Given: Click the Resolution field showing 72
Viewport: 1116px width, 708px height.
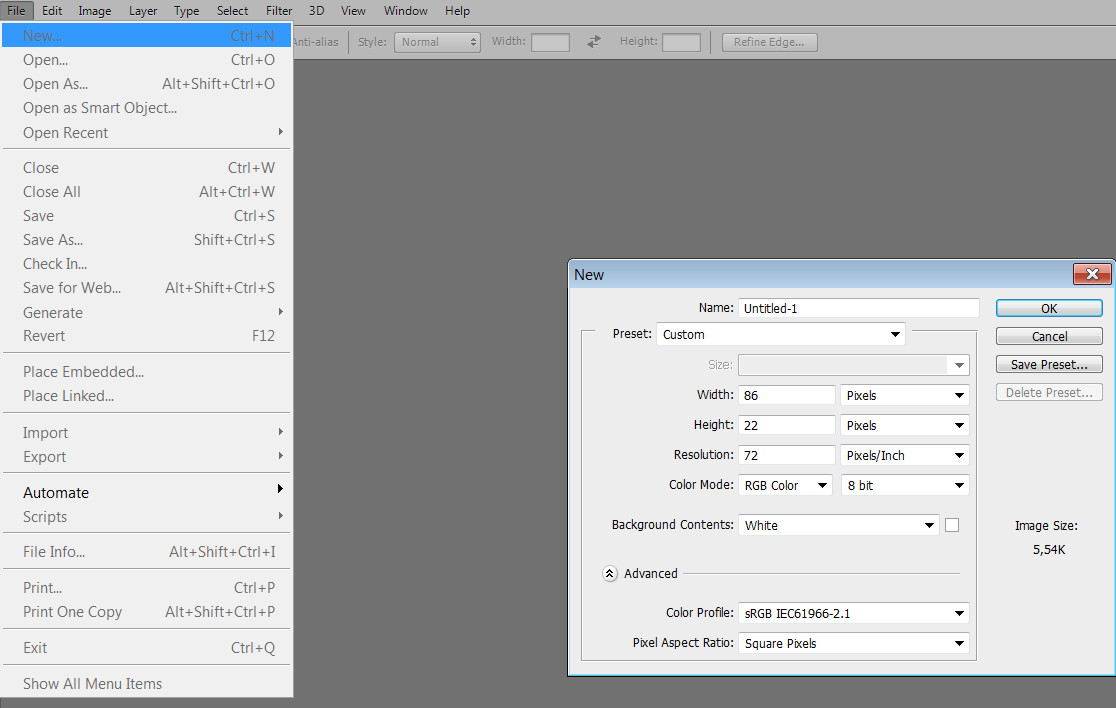Looking at the screenshot, I should [786, 455].
